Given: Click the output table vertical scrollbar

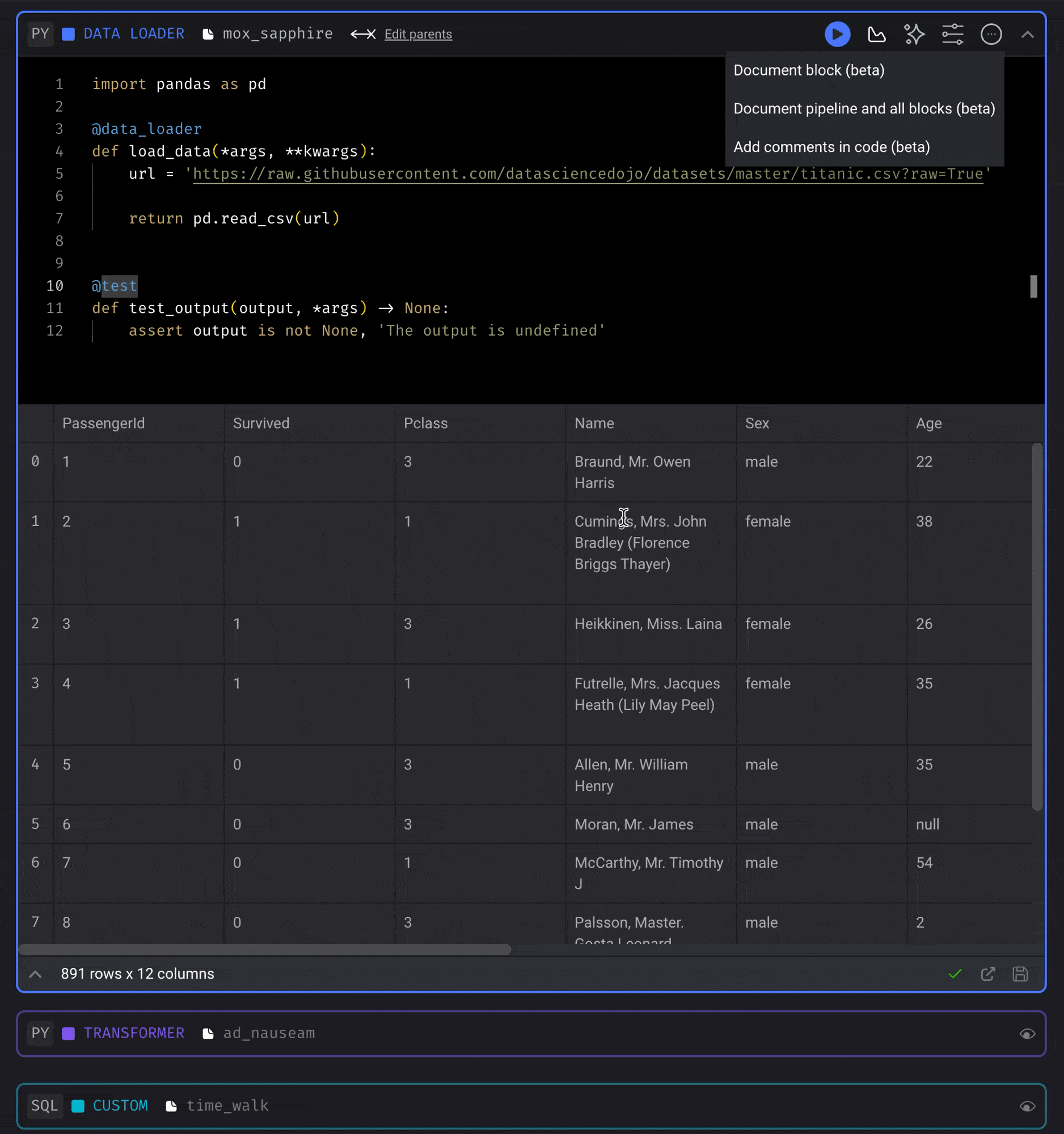Looking at the screenshot, I should [1037, 627].
